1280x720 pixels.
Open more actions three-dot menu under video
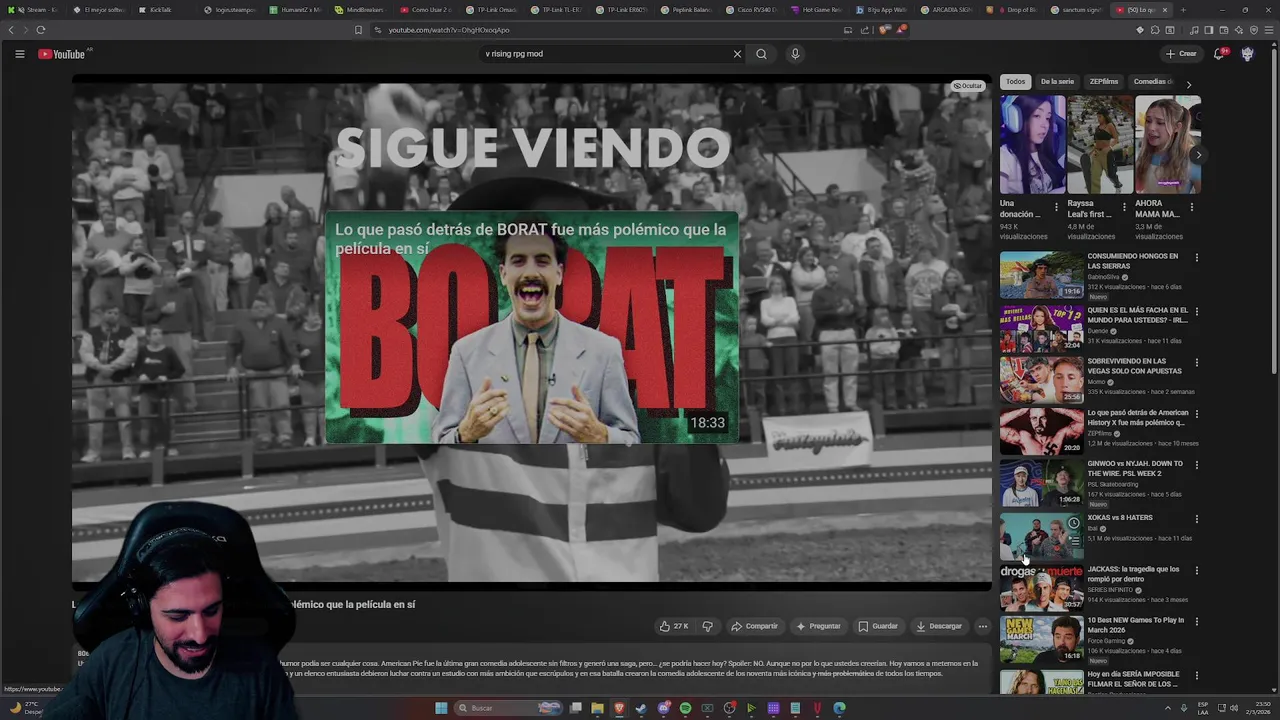[982, 626]
